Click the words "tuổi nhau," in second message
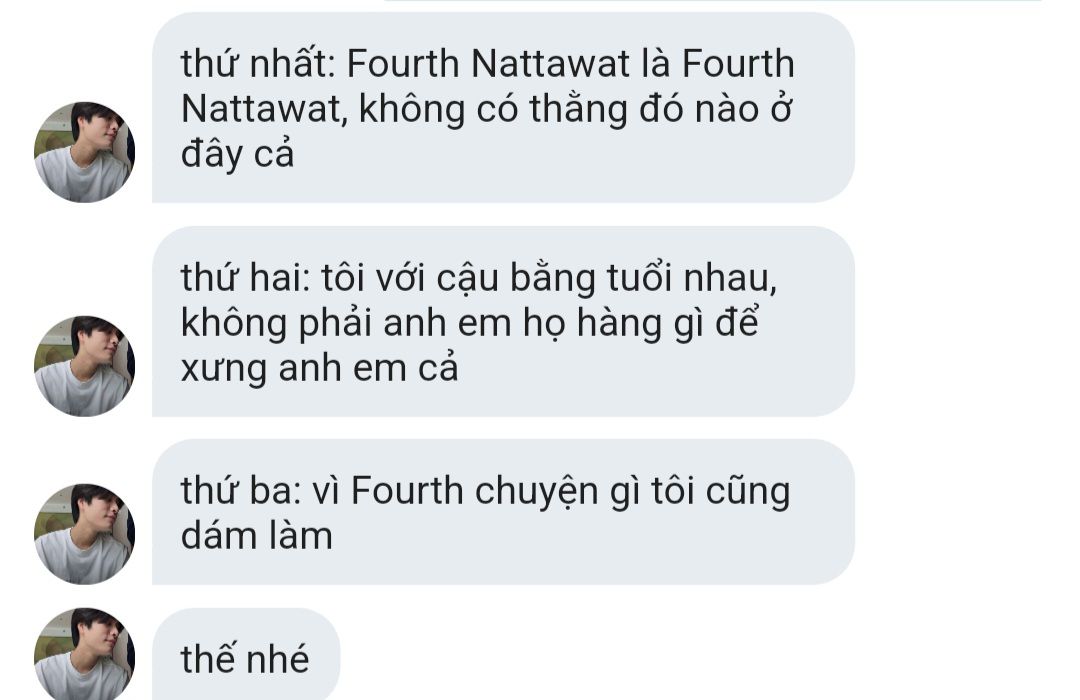This screenshot has height=700, width=1080. 692,277
